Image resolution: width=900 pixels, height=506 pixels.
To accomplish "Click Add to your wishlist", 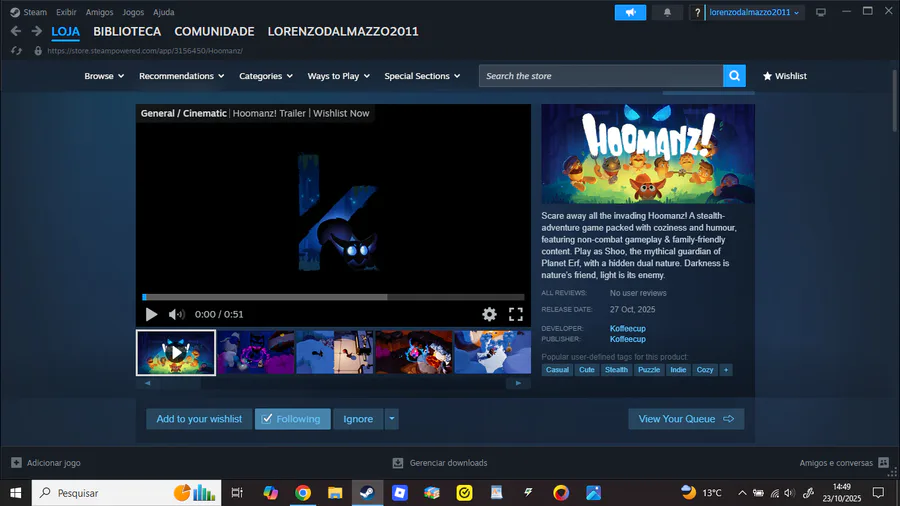I will coord(199,419).
